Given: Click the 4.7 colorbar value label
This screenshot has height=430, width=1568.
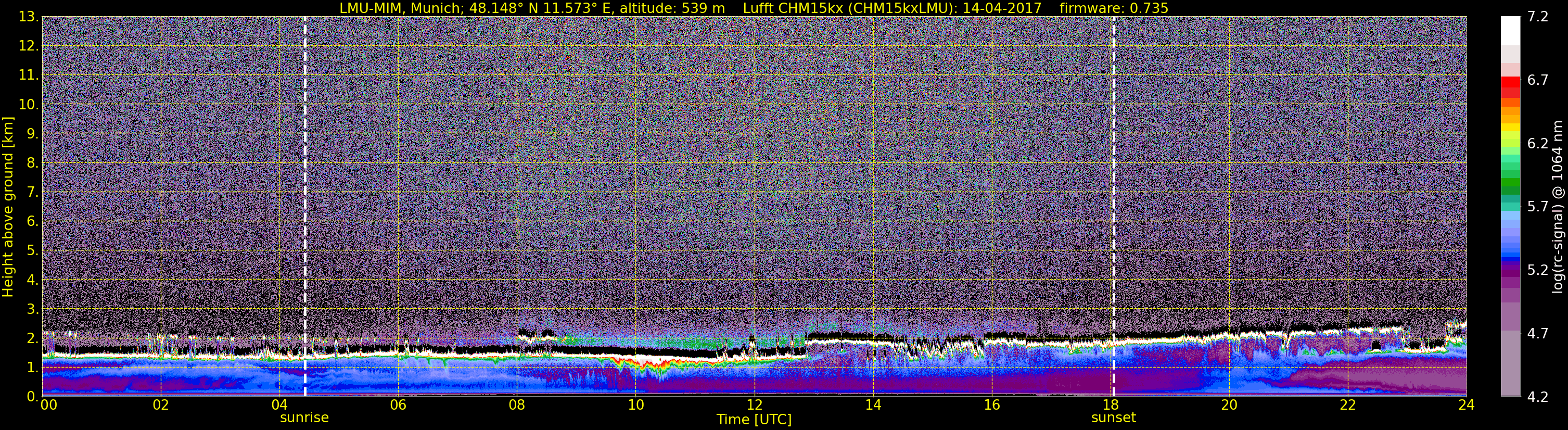Looking at the screenshot, I should click(x=1538, y=334).
